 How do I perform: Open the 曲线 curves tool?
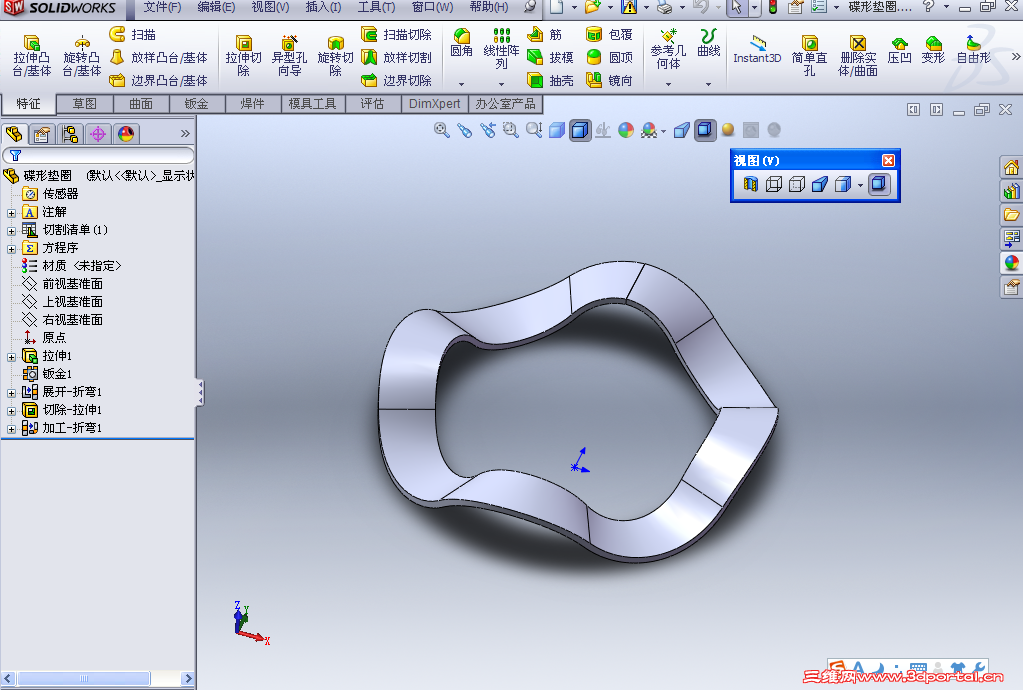709,42
